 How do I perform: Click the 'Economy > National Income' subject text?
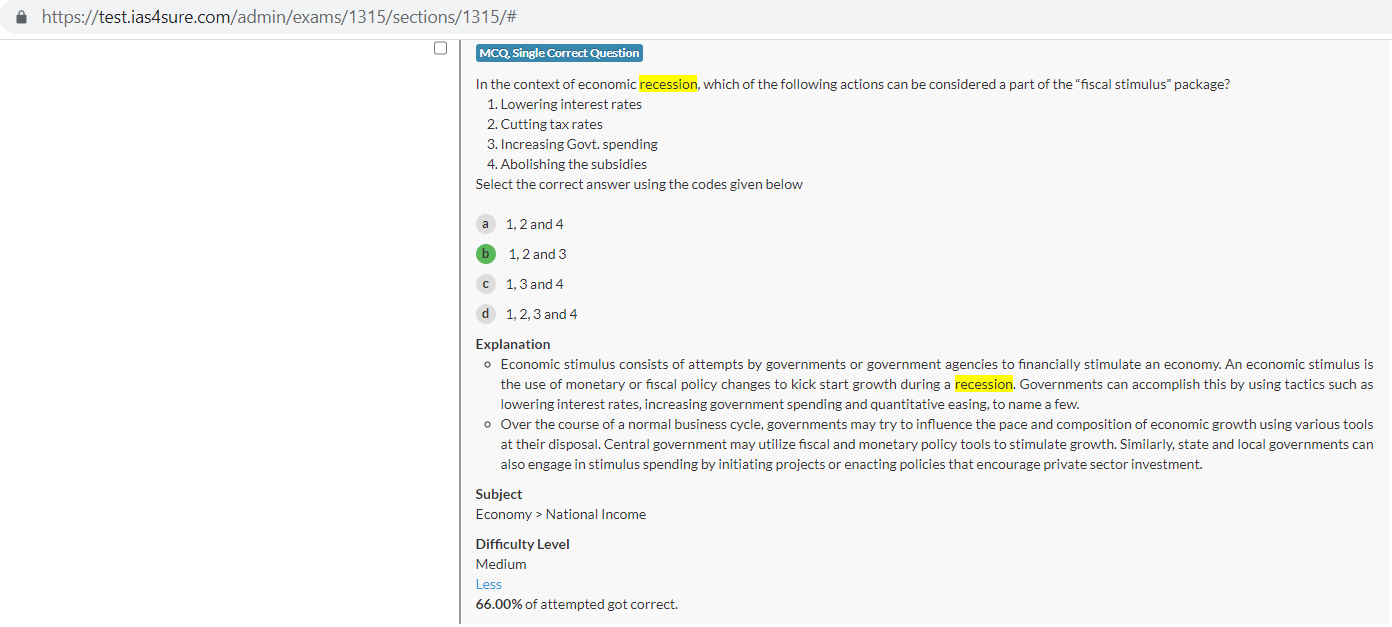point(561,514)
